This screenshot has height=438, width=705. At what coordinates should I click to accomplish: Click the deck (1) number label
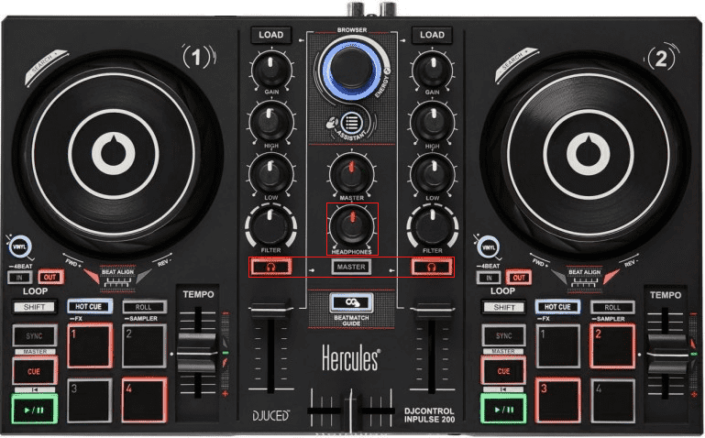click(197, 58)
